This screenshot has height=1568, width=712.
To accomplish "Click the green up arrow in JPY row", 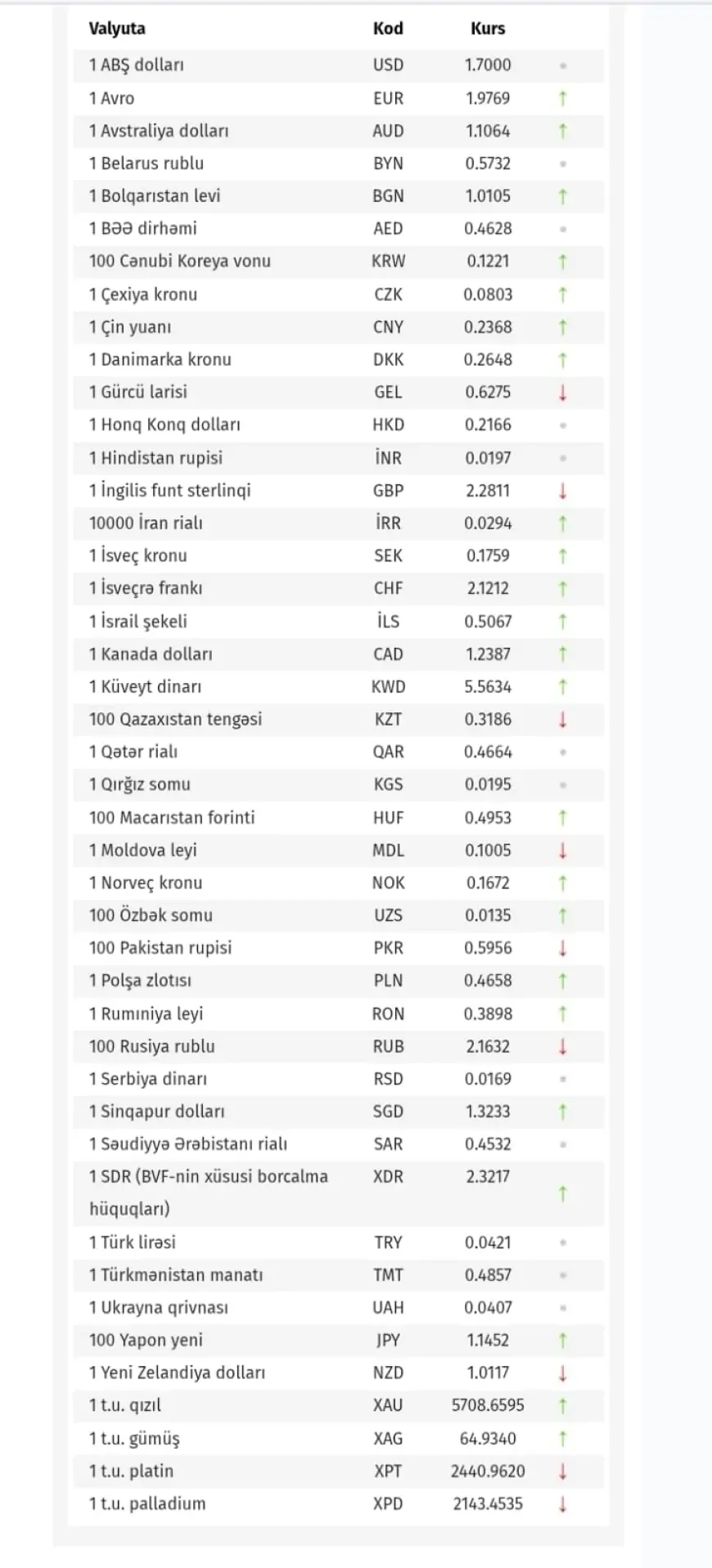I will pos(562,1341).
